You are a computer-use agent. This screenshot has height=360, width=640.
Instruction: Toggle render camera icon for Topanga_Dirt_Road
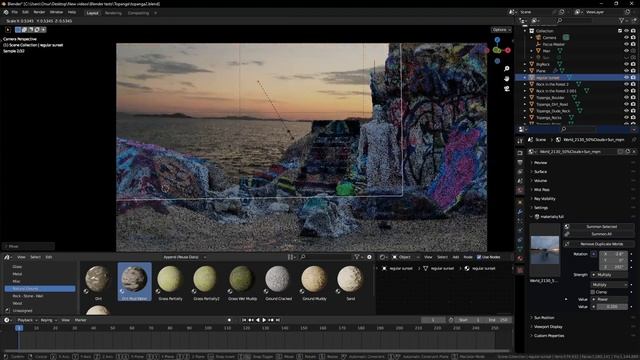(633, 104)
